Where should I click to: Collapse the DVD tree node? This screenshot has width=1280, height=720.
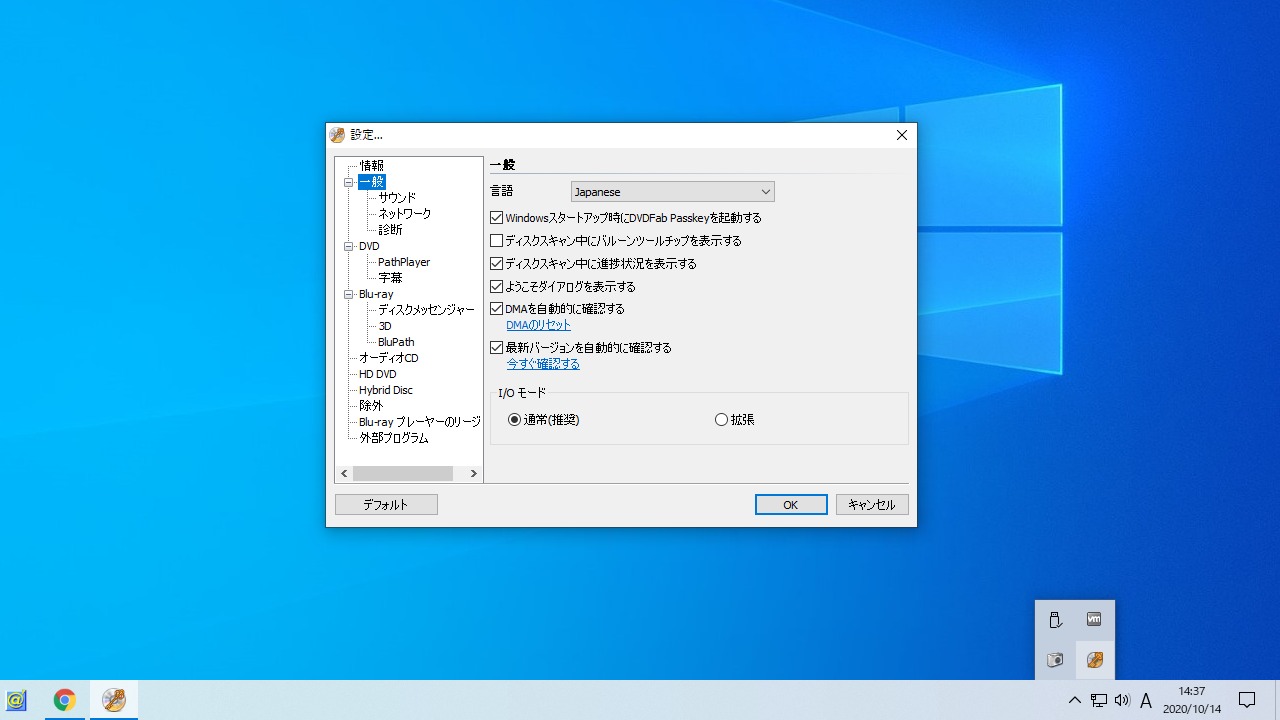pos(349,246)
